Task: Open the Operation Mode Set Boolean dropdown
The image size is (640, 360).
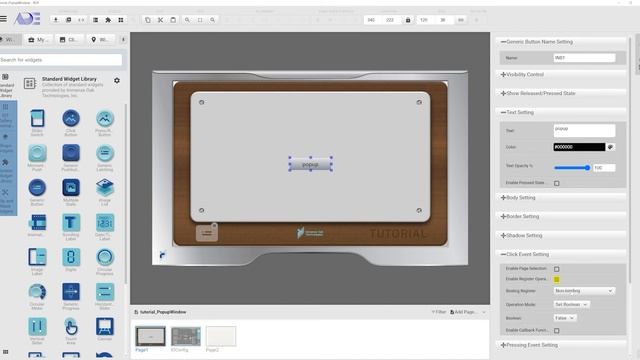Action: click(x=571, y=304)
